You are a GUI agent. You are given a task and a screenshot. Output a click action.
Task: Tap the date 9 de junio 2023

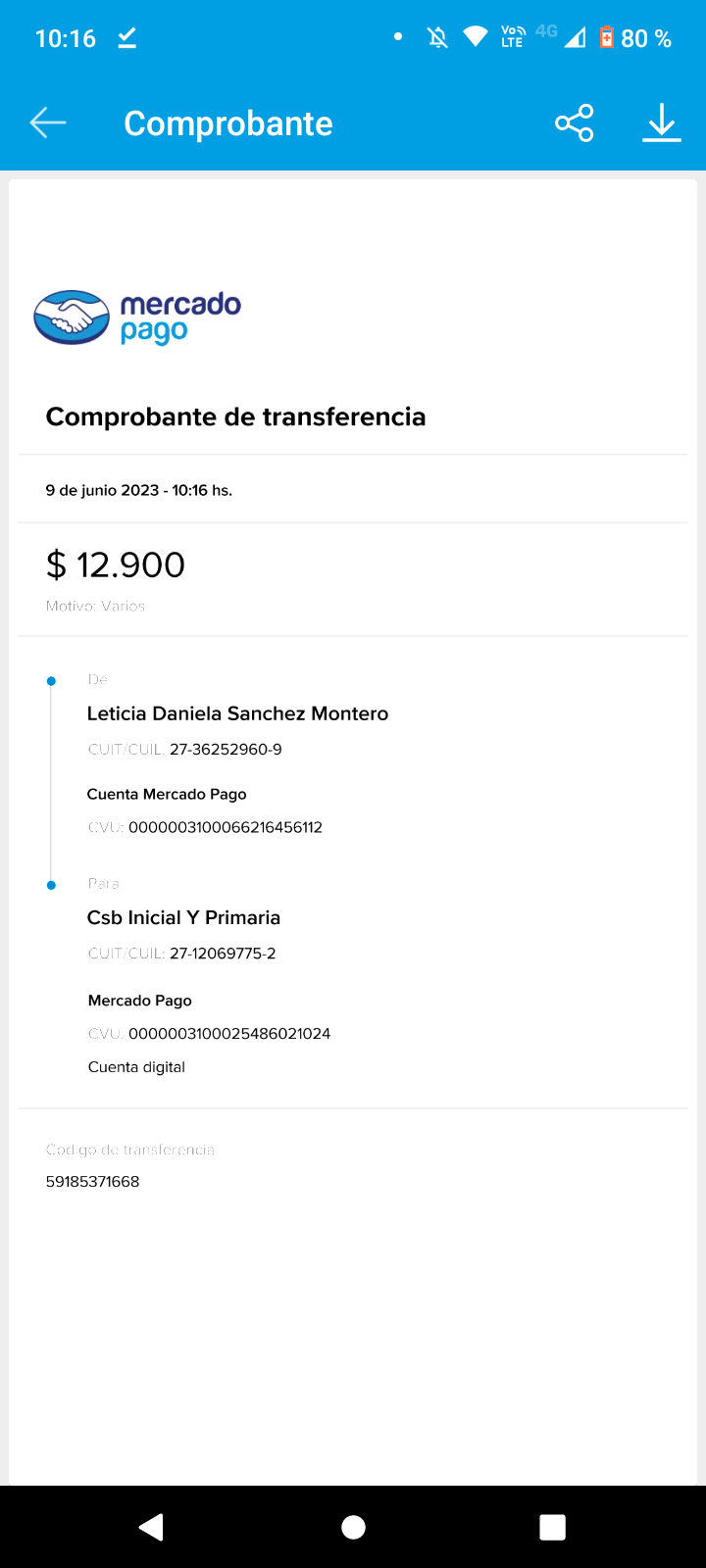coord(102,490)
